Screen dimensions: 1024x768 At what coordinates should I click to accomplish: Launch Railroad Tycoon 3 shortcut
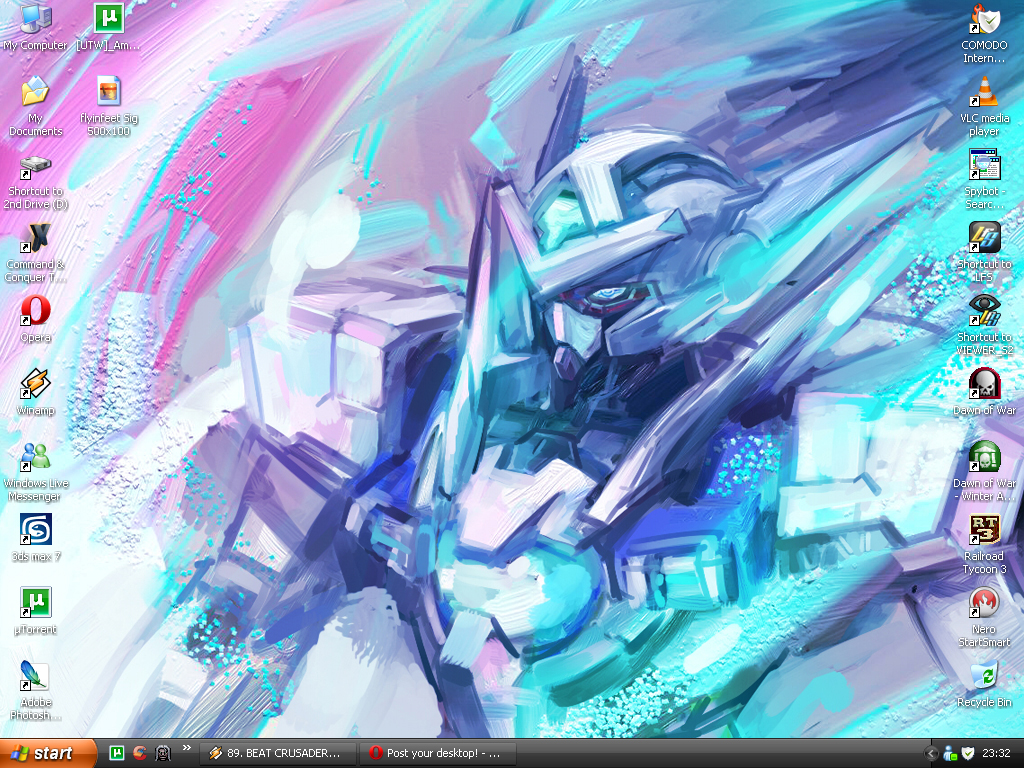984,545
